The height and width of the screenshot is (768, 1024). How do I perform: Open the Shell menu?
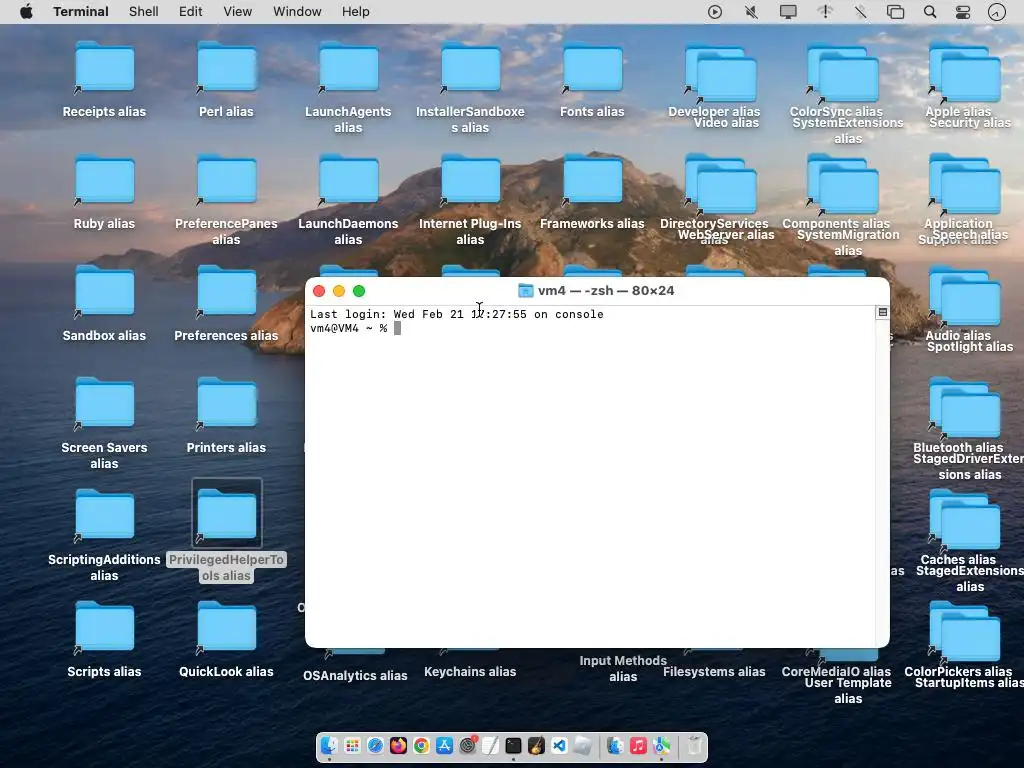point(144,12)
